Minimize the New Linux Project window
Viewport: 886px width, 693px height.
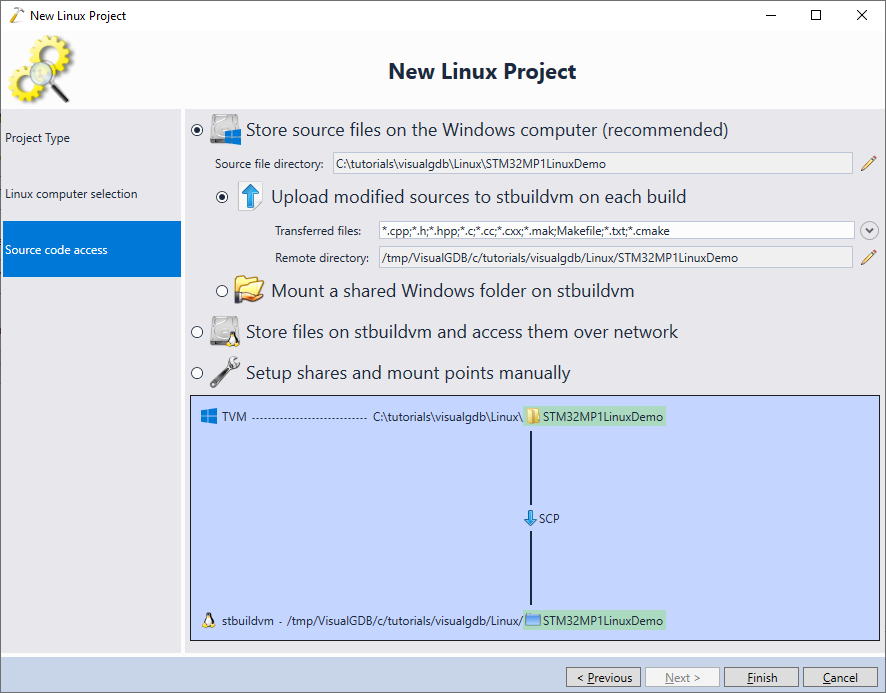click(771, 15)
